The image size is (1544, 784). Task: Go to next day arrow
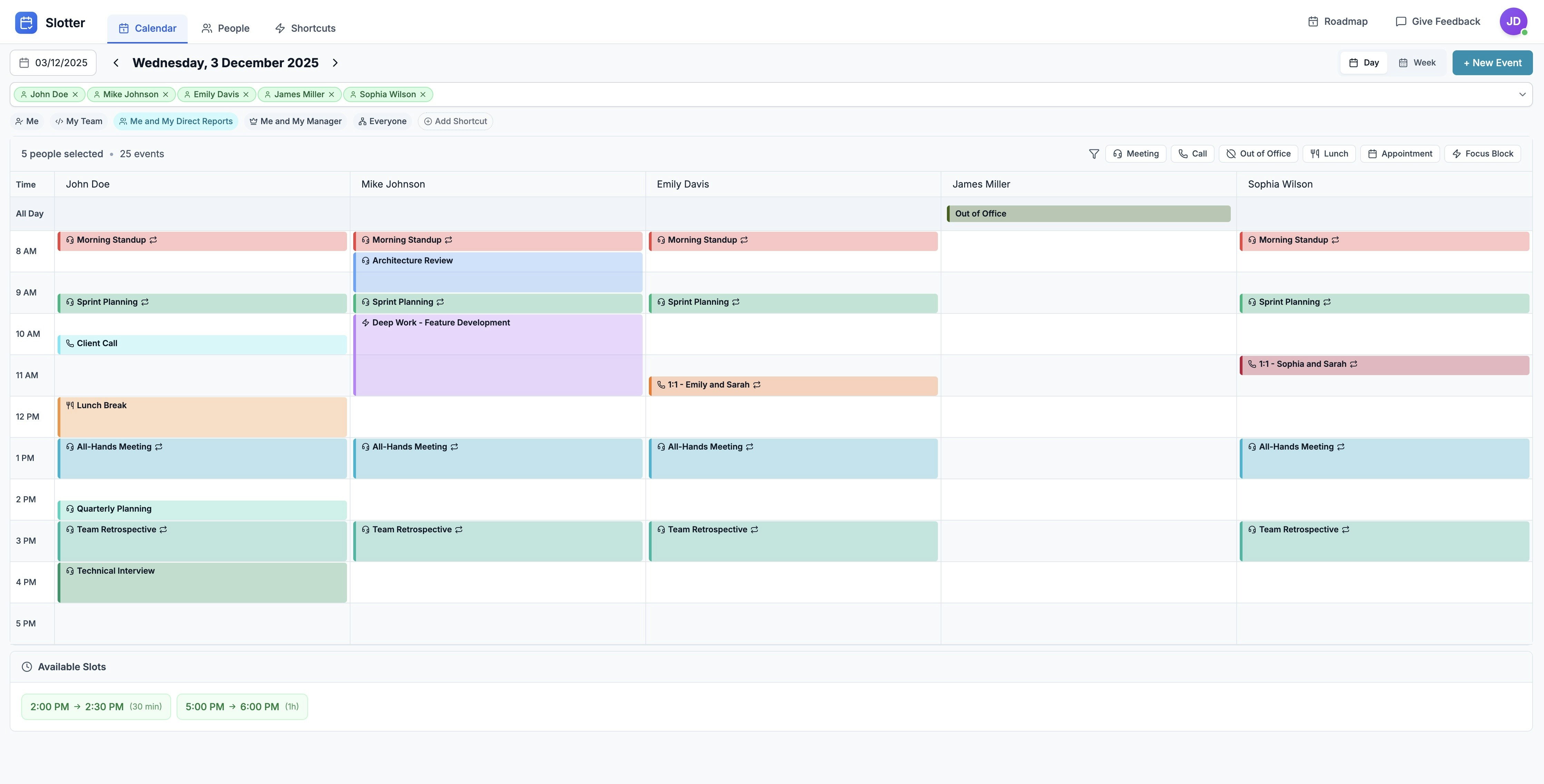[x=335, y=63]
